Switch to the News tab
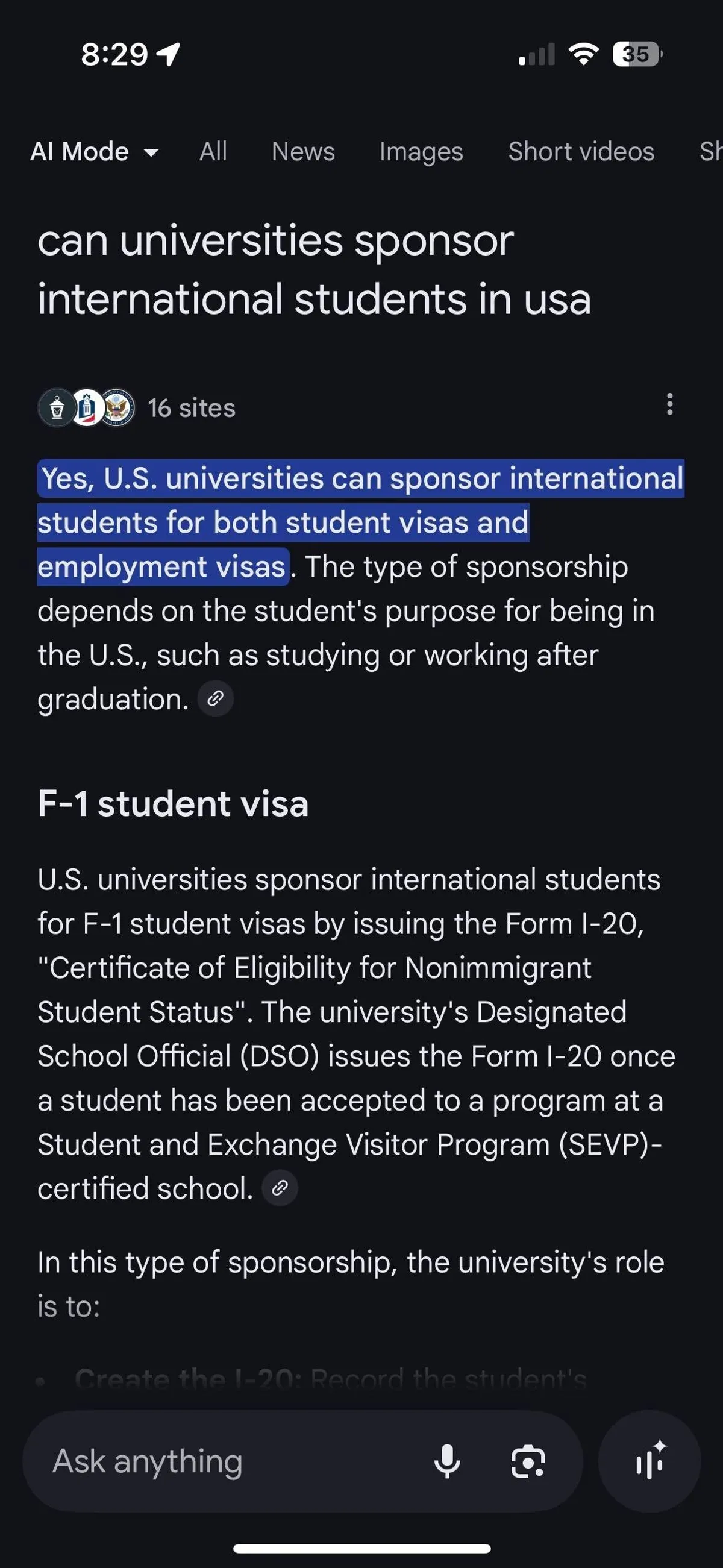723x1568 pixels. [x=303, y=152]
